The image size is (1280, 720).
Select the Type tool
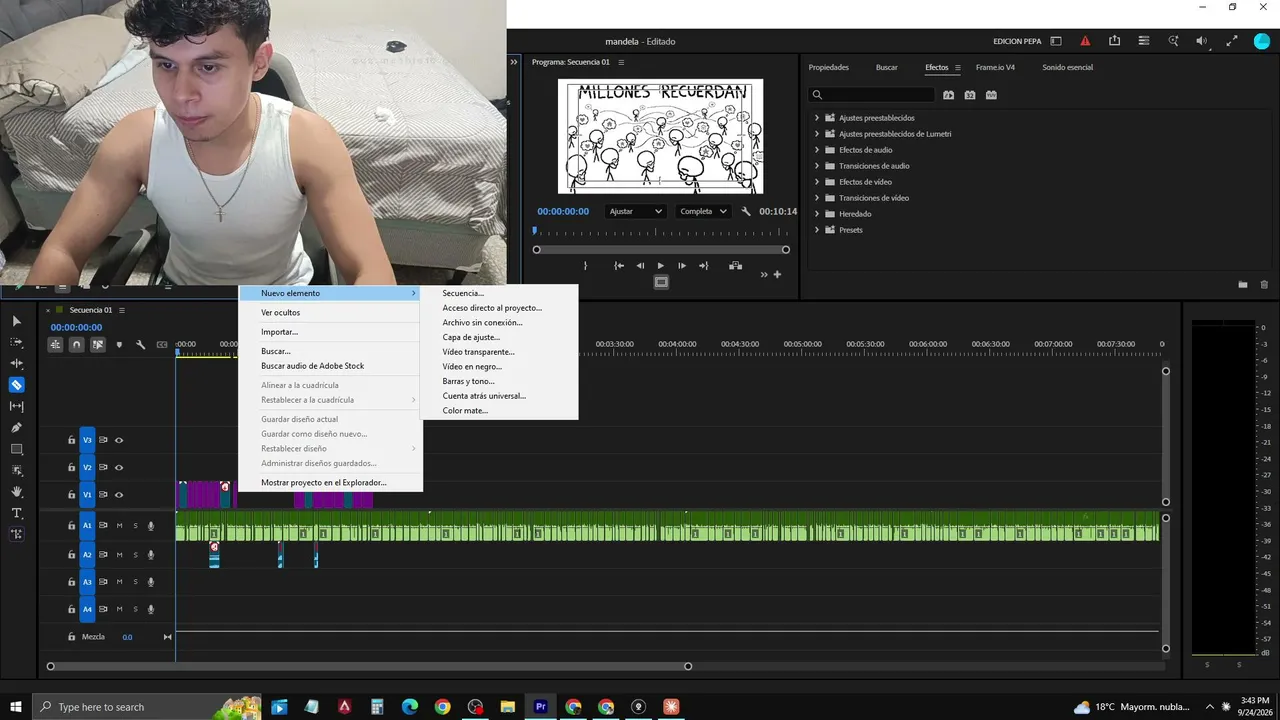coord(17,513)
